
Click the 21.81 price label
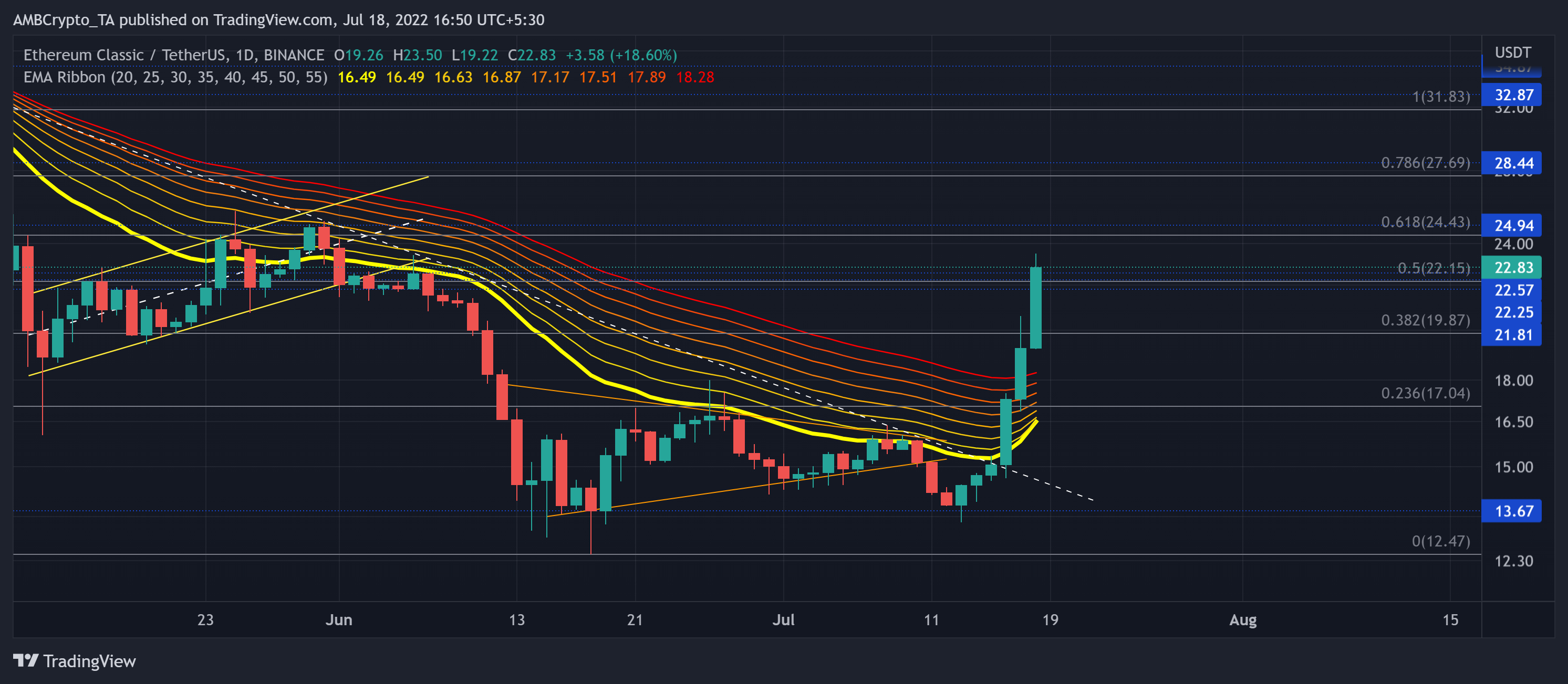(1512, 335)
